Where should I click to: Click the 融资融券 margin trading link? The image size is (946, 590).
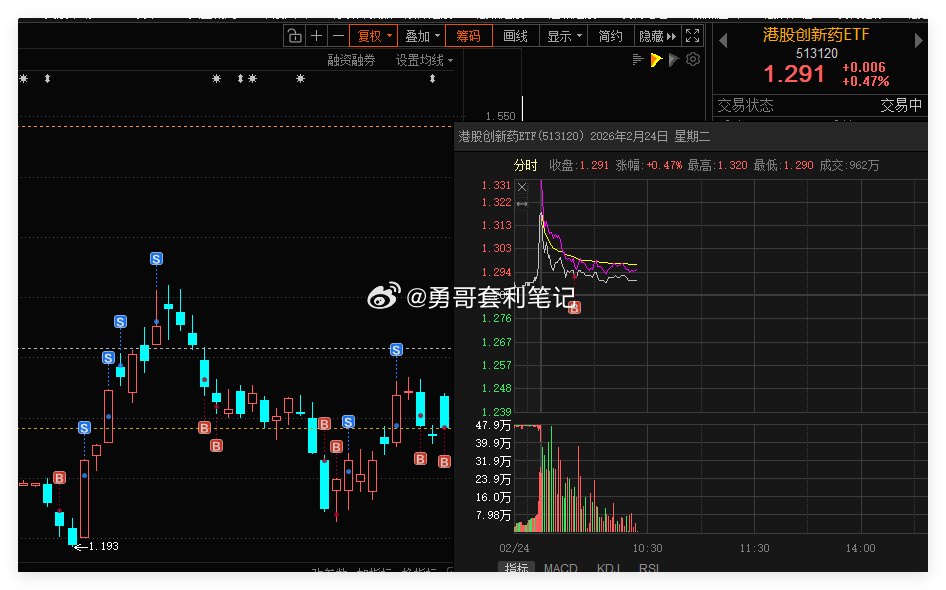coord(352,58)
